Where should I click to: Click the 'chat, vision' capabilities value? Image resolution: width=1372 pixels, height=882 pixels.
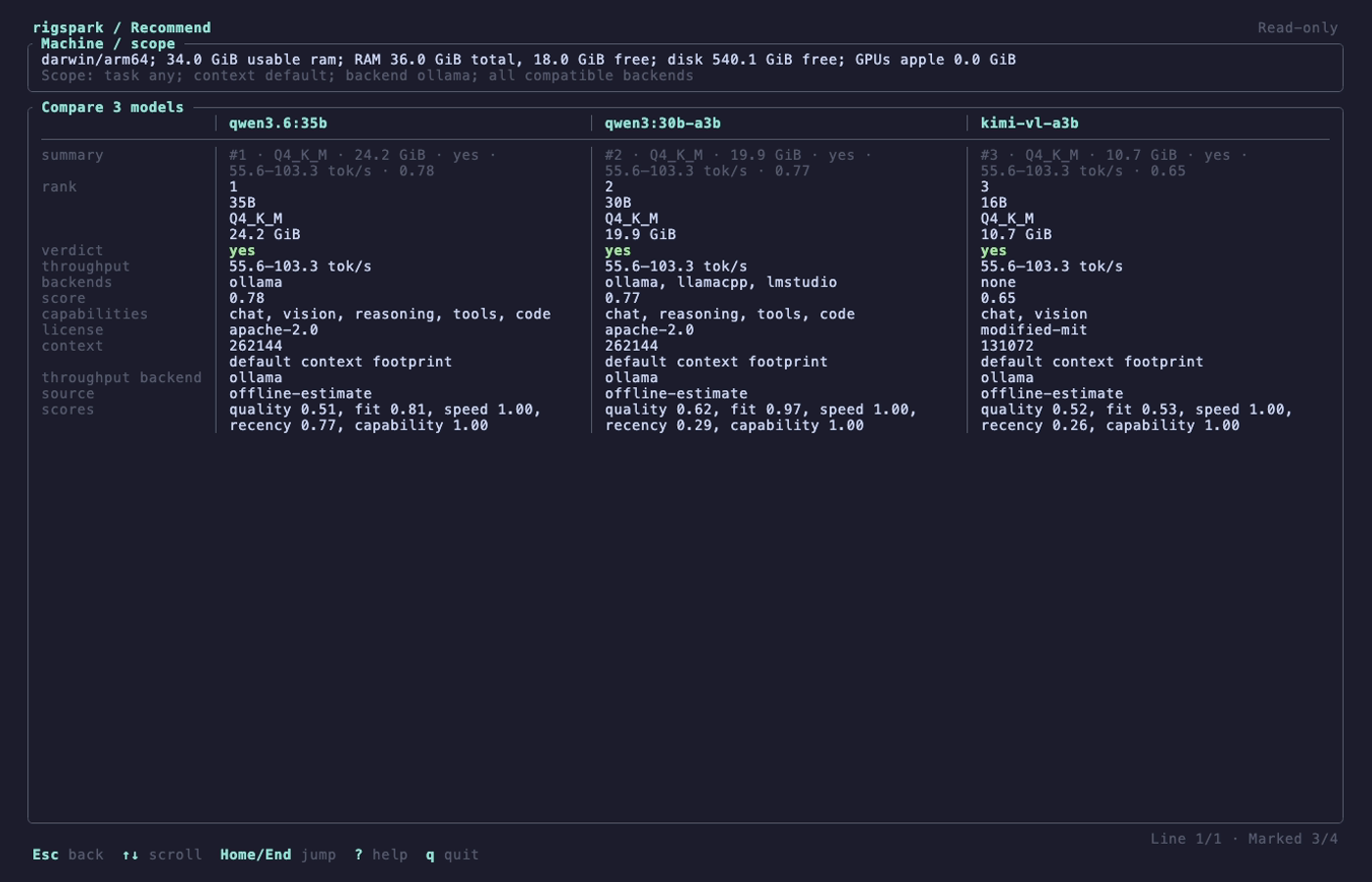tap(1034, 315)
